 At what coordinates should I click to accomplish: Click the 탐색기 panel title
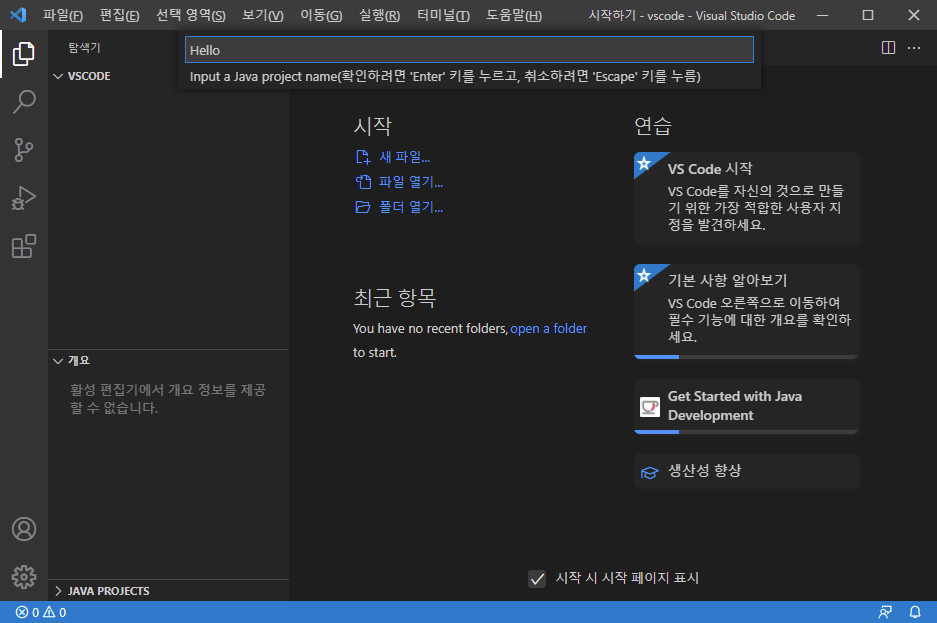pos(84,48)
